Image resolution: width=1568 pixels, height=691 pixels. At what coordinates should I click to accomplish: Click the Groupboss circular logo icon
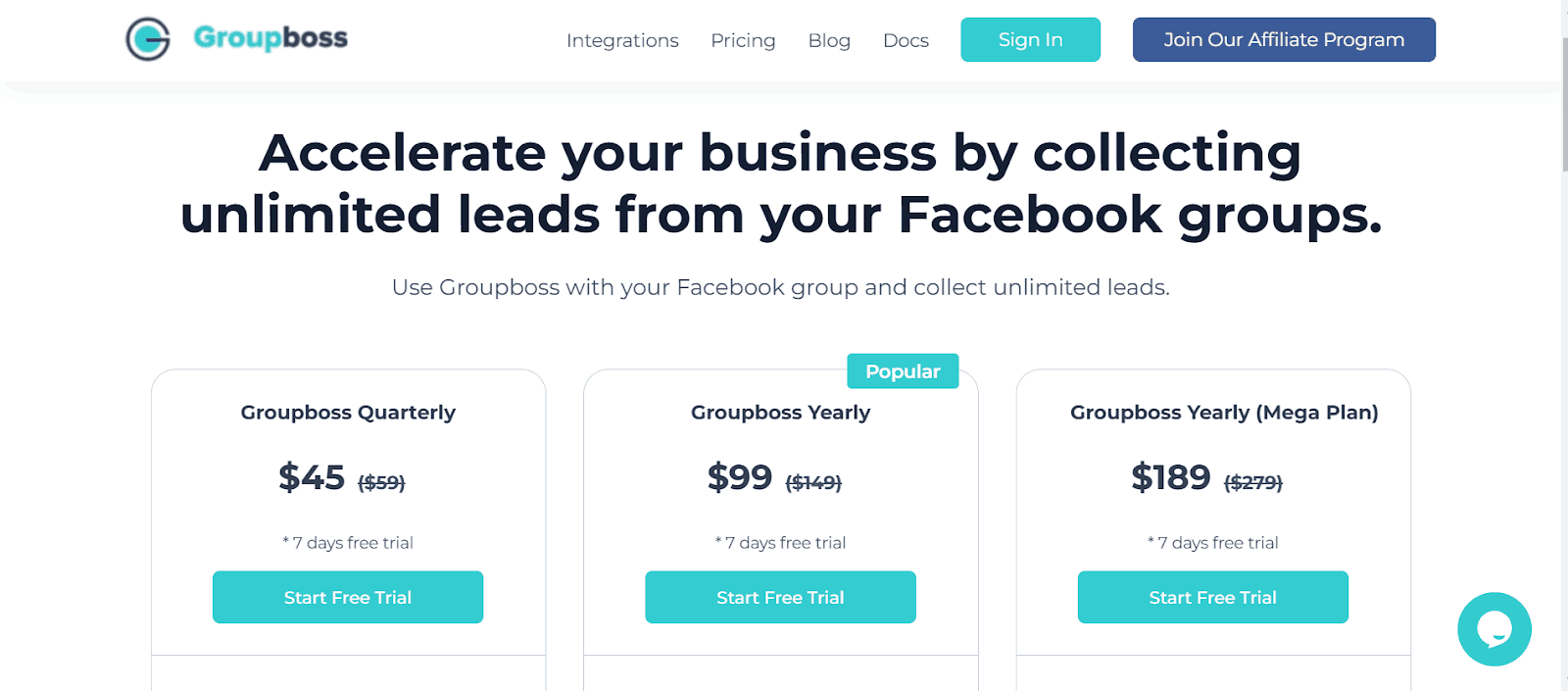coord(148,39)
